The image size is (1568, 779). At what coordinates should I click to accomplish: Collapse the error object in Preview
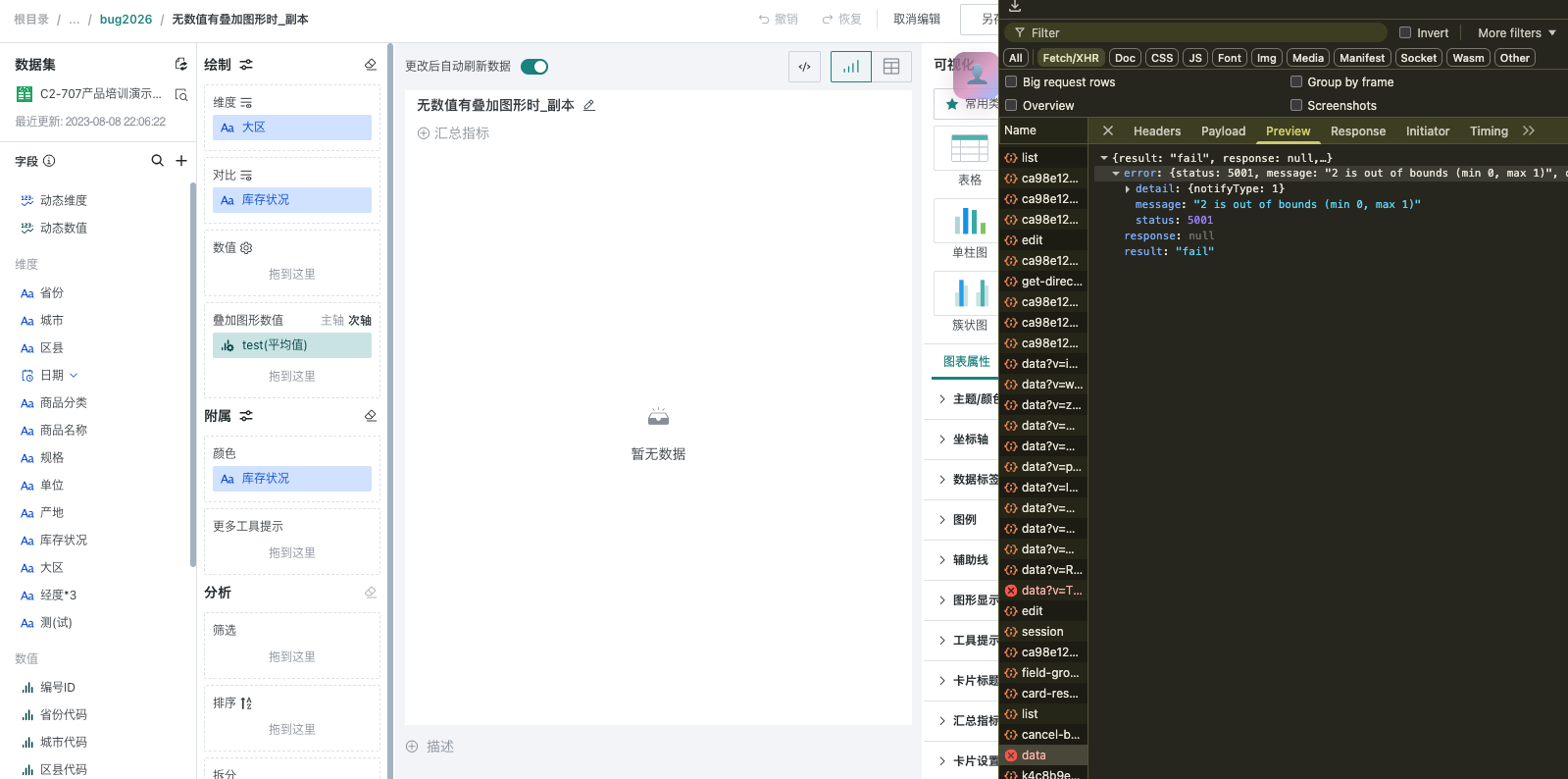click(x=1116, y=174)
